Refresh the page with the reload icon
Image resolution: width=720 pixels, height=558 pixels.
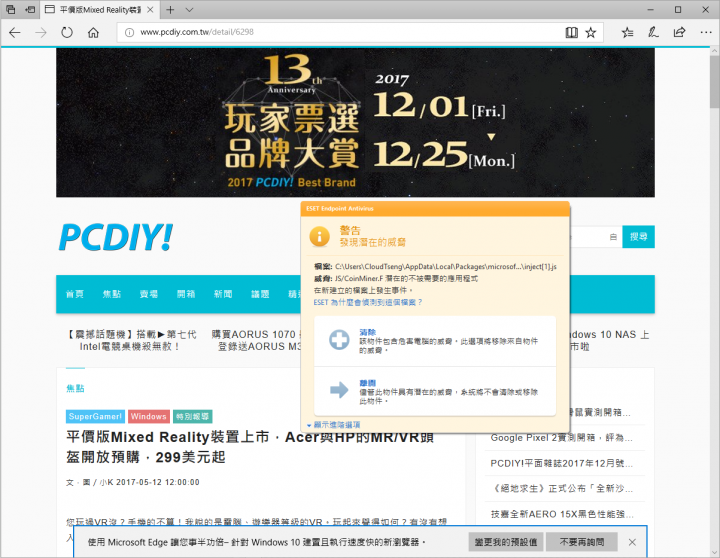pos(67,32)
